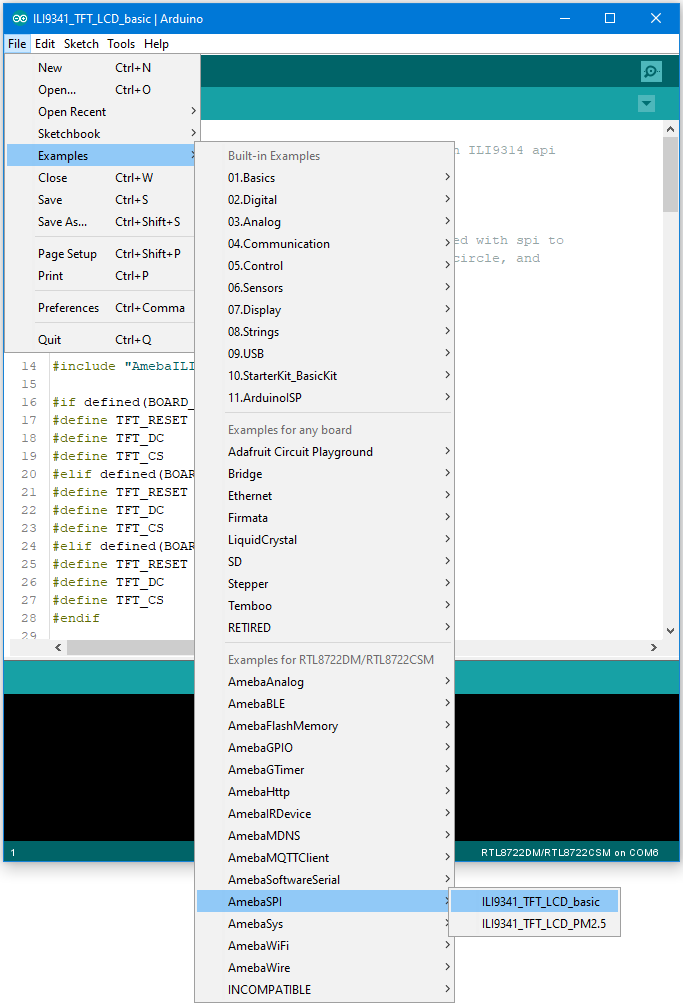Open the AmebaMDNS examples submenu

[325, 835]
